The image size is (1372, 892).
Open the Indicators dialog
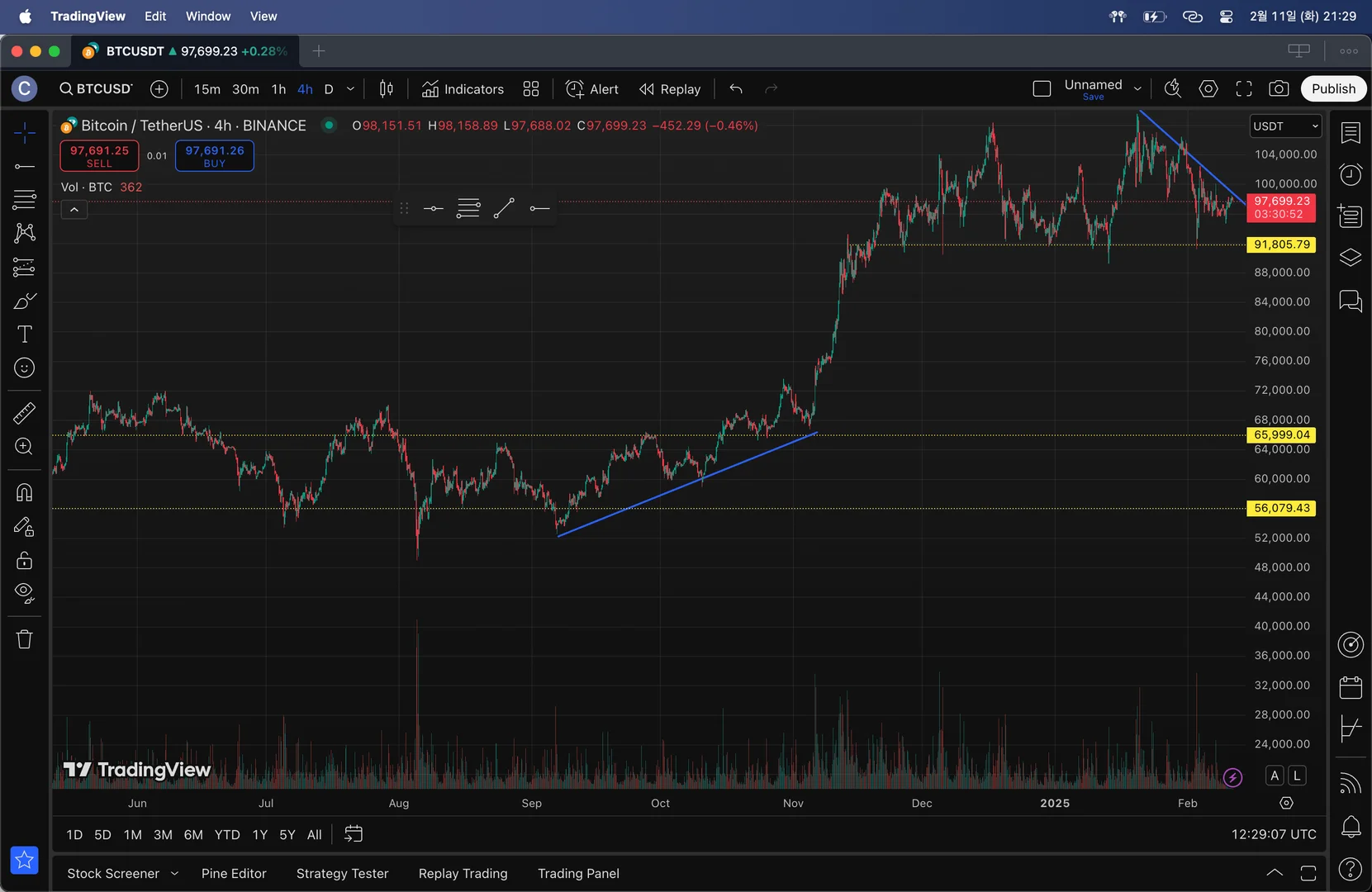tap(463, 89)
